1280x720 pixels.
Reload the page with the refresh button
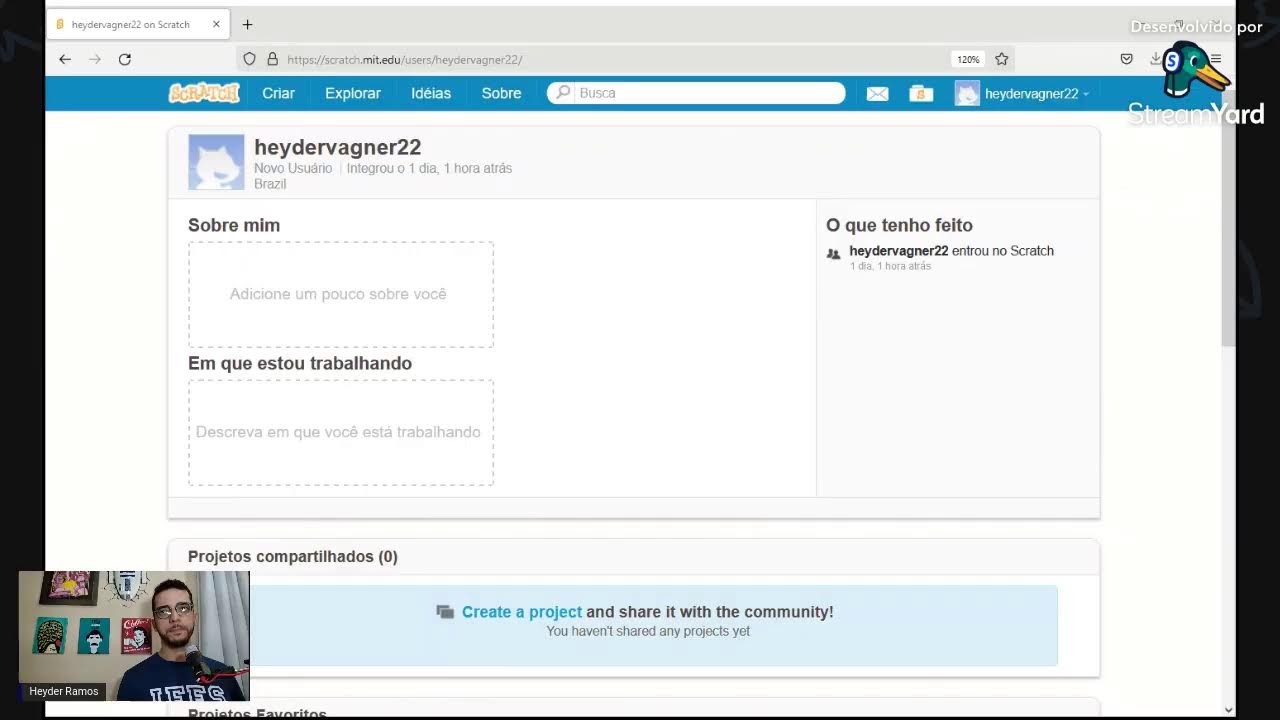point(125,59)
